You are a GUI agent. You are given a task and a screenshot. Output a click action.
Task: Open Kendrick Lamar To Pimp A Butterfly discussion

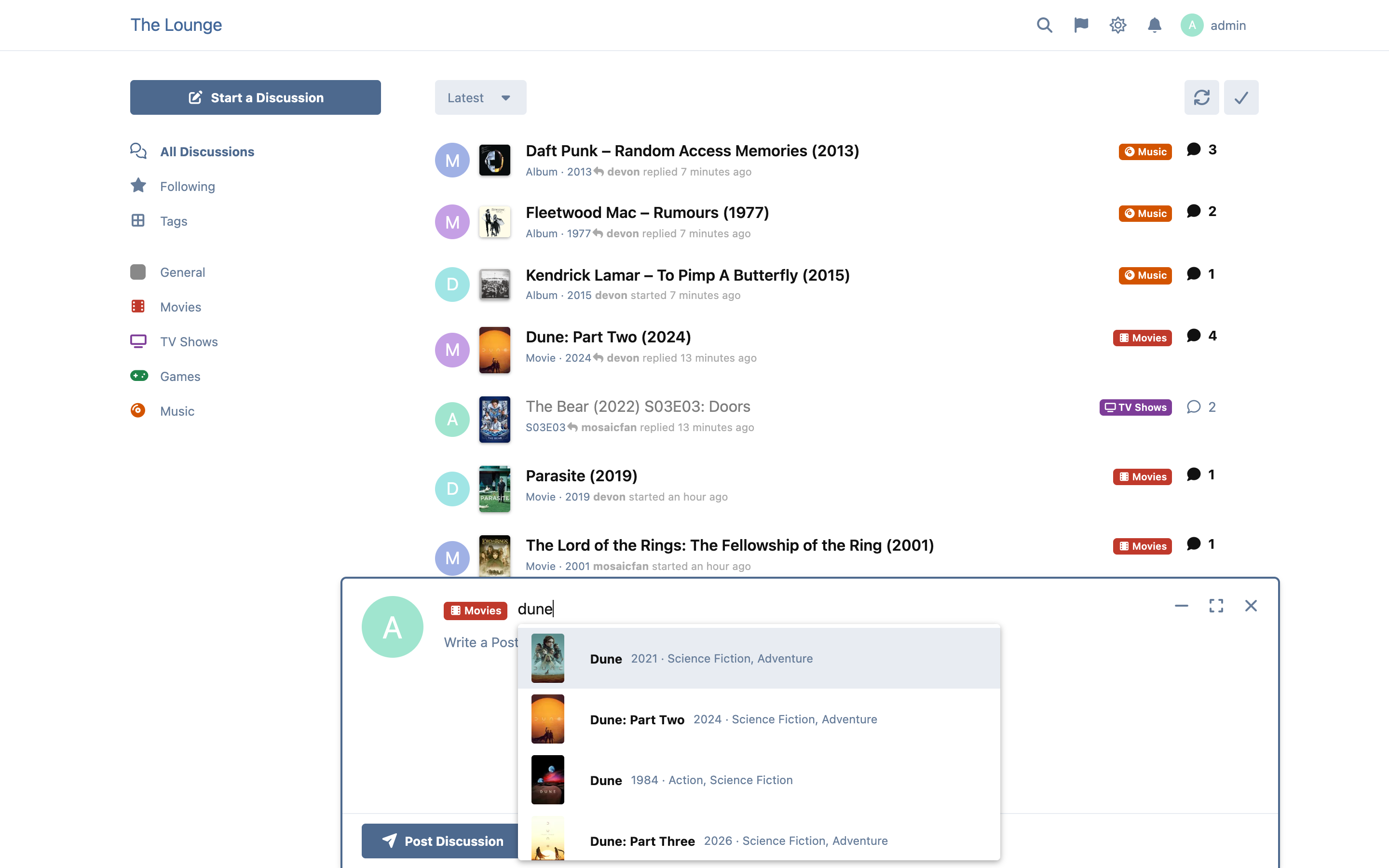pos(688,275)
